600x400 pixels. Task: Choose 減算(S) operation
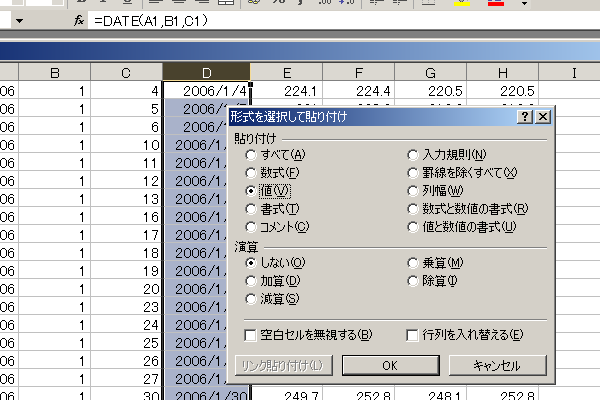272,299
